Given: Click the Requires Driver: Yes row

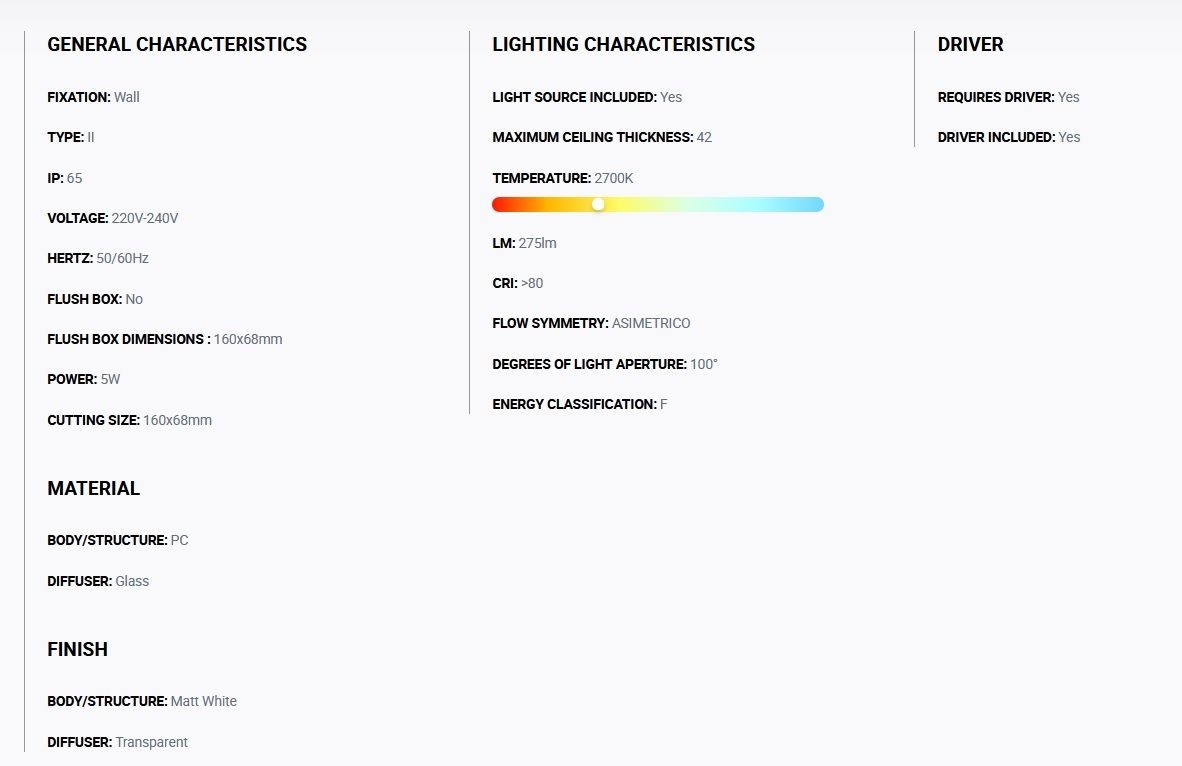Looking at the screenshot, I should click(1009, 97).
